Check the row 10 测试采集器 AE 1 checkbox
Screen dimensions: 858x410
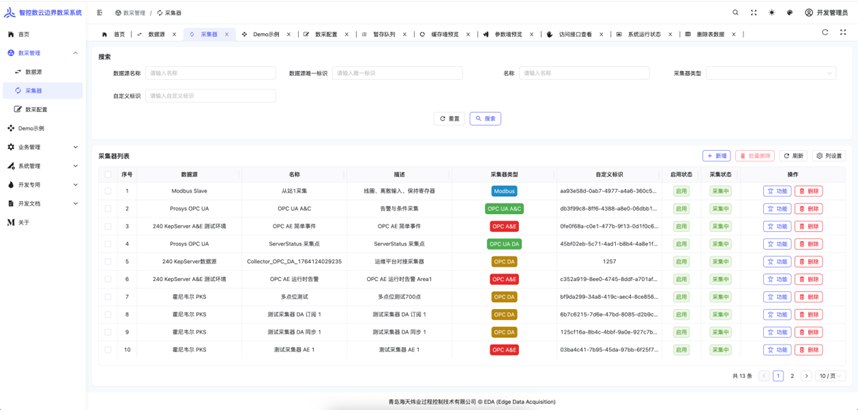pyautogui.click(x=108, y=349)
